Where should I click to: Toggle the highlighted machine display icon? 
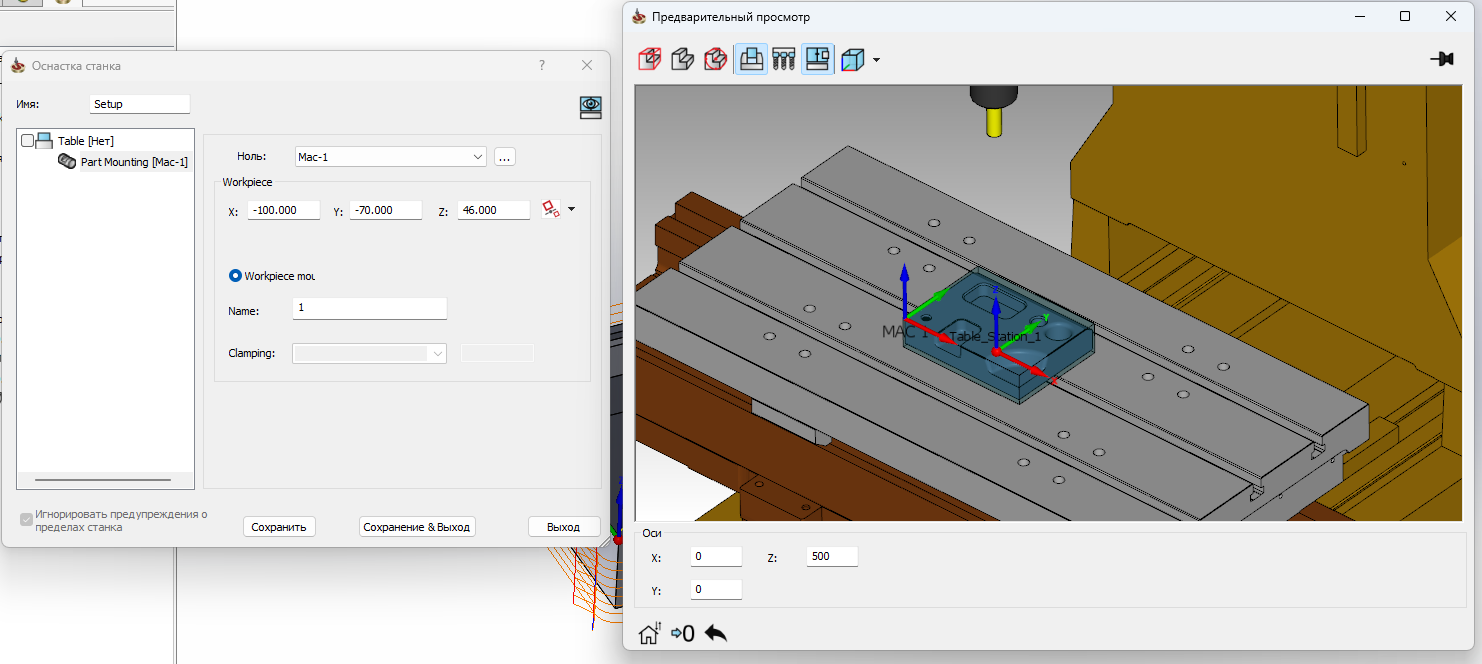pyautogui.click(x=818, y=60)
